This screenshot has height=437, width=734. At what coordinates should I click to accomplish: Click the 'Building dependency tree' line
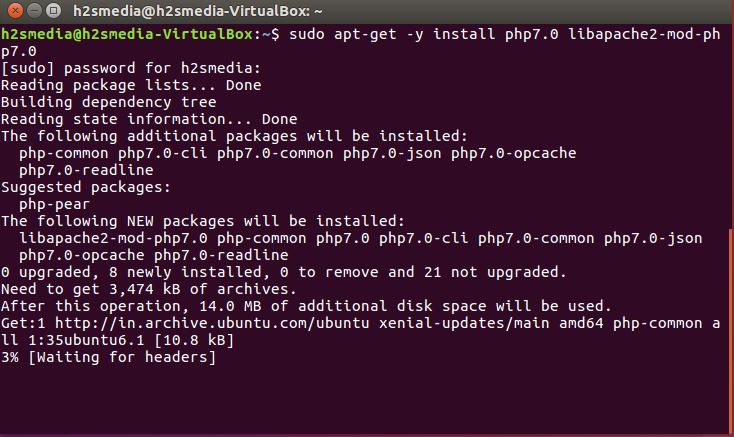109,102
